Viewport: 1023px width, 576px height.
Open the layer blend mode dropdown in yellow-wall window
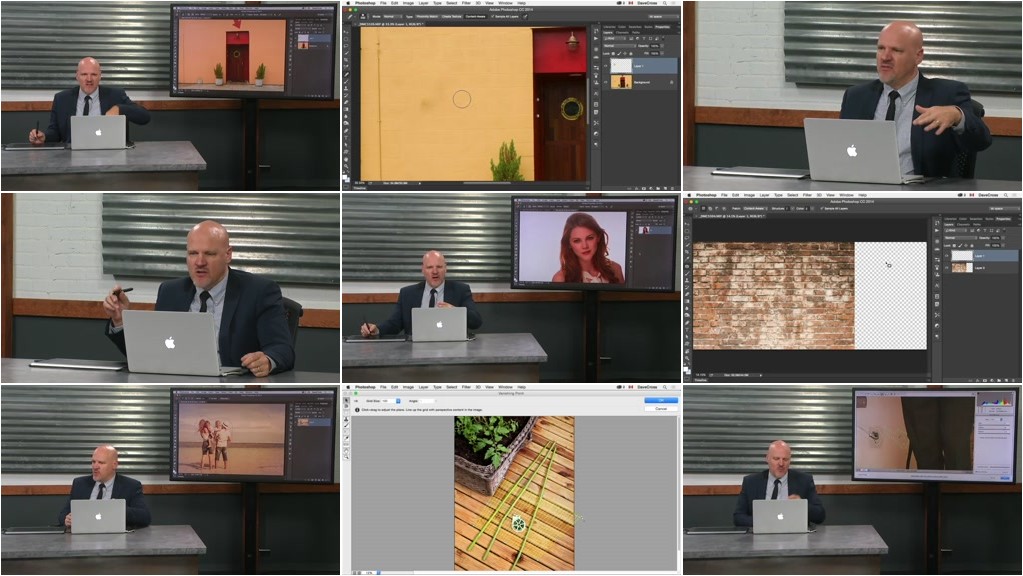coord(620,46)
